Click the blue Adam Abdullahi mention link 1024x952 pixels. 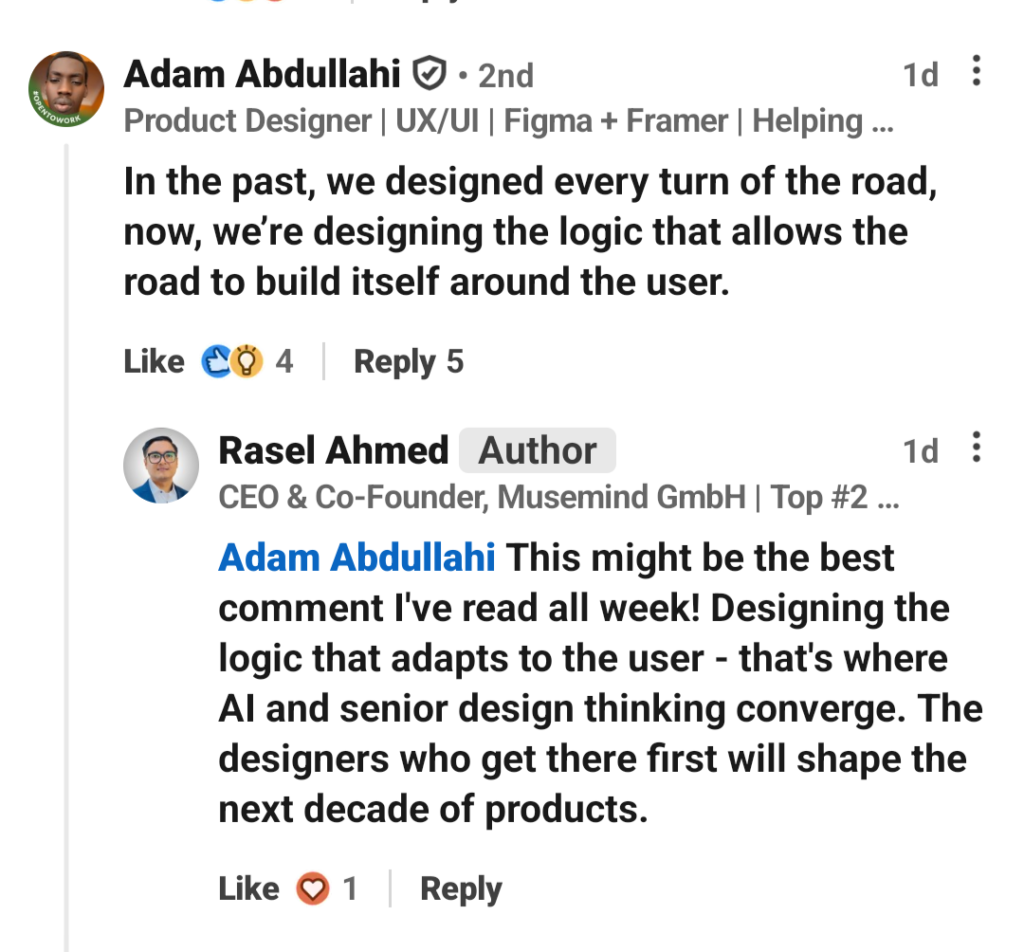pos(356,557)
